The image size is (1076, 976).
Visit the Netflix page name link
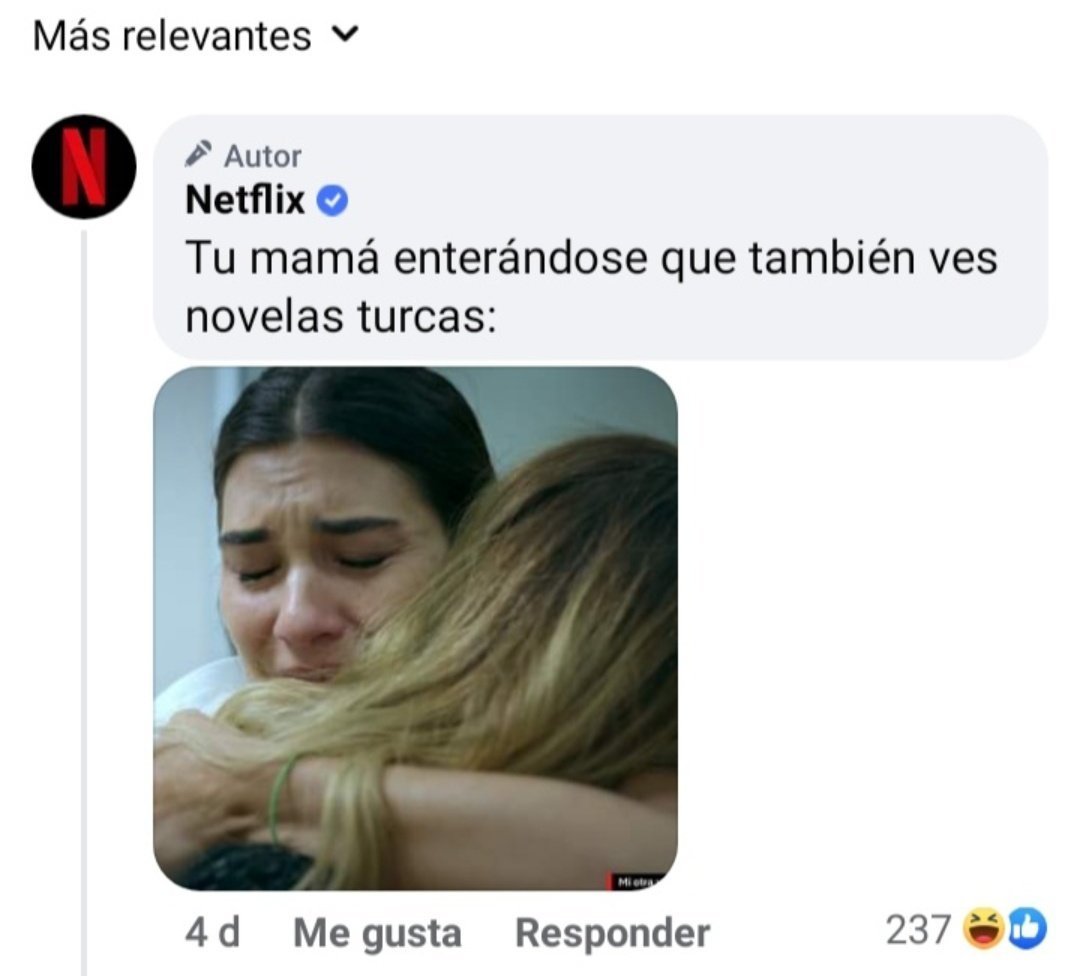pyautogui.click(x=245, y=200)
